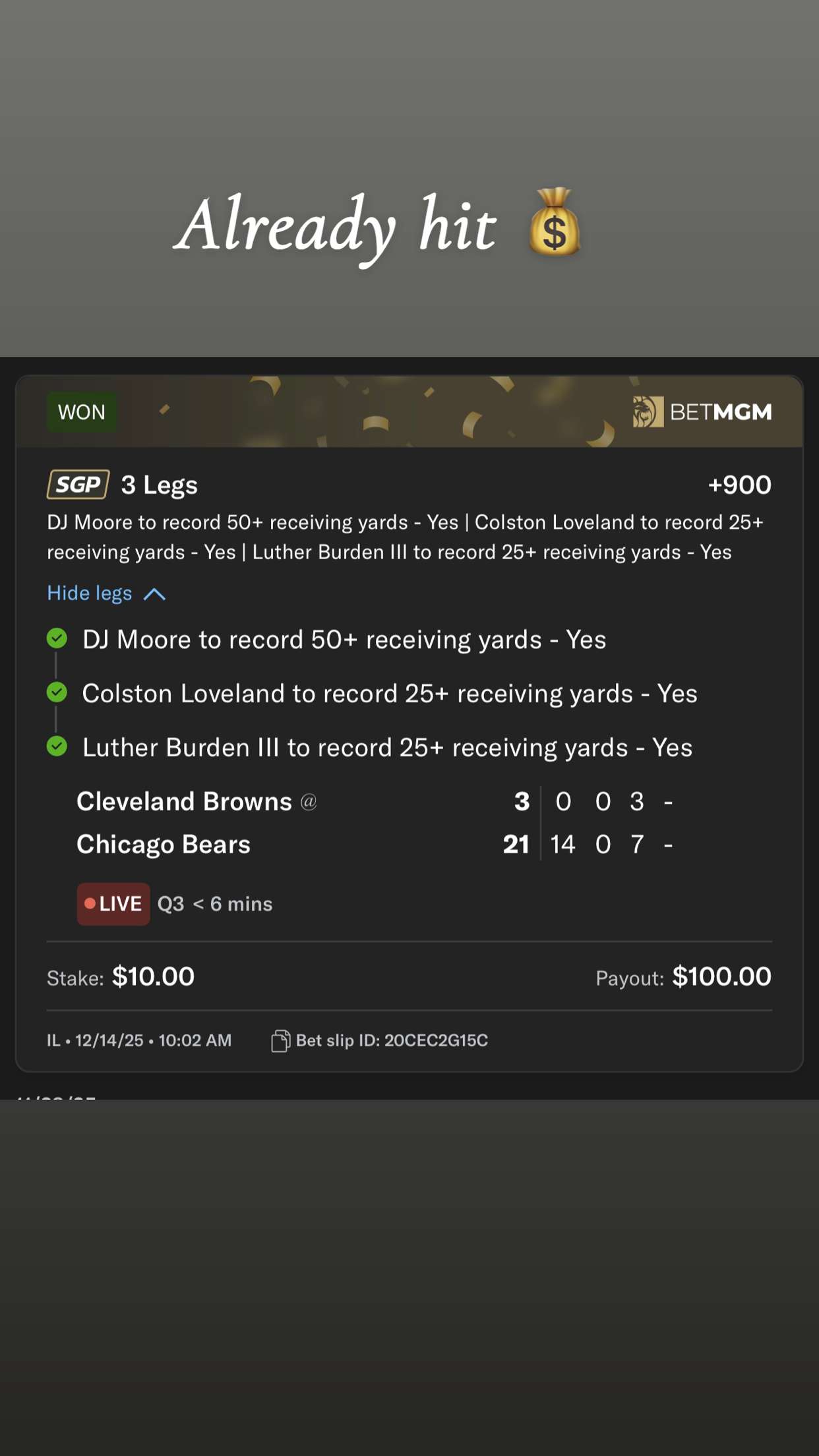This screenshot has width=819, height=1456.
Task: Collapse legs using the Hide legs chevron
Action: [155, 594]
